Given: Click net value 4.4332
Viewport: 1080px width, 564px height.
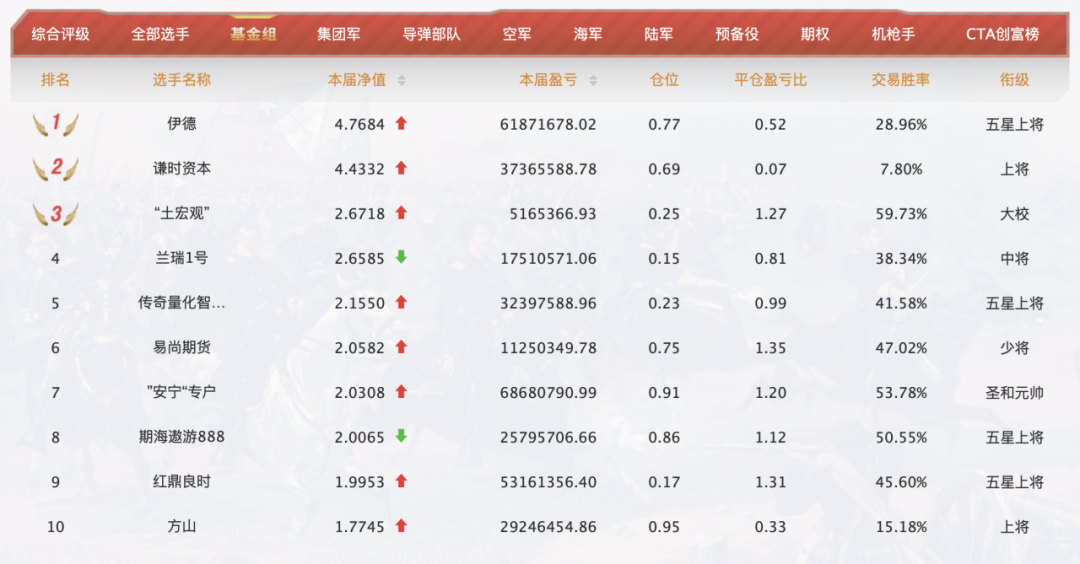Looking at the screenshot, I should tap(360, 169).
